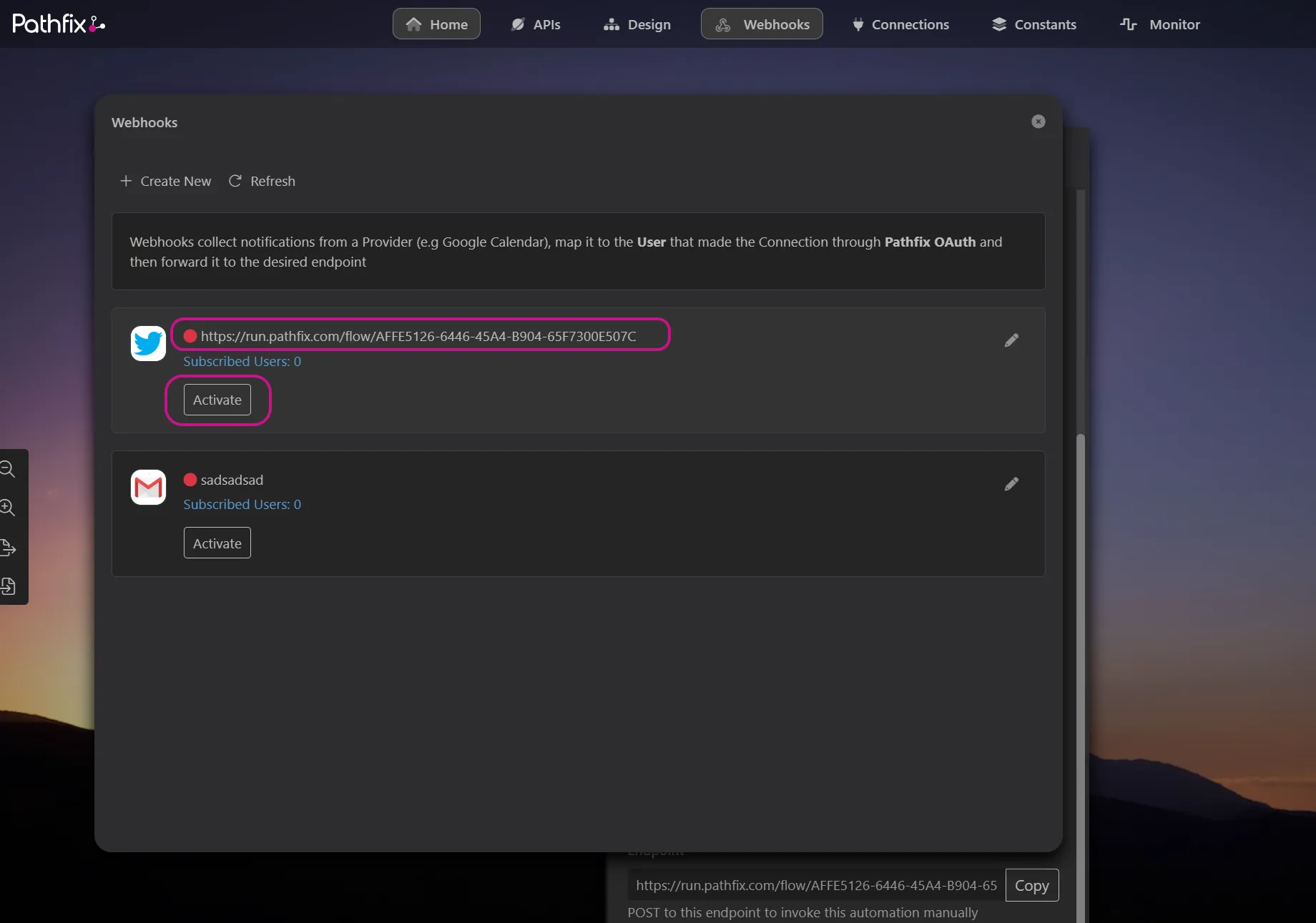
Task: Open the Monitor tab
Action: tap(1159, 24)
